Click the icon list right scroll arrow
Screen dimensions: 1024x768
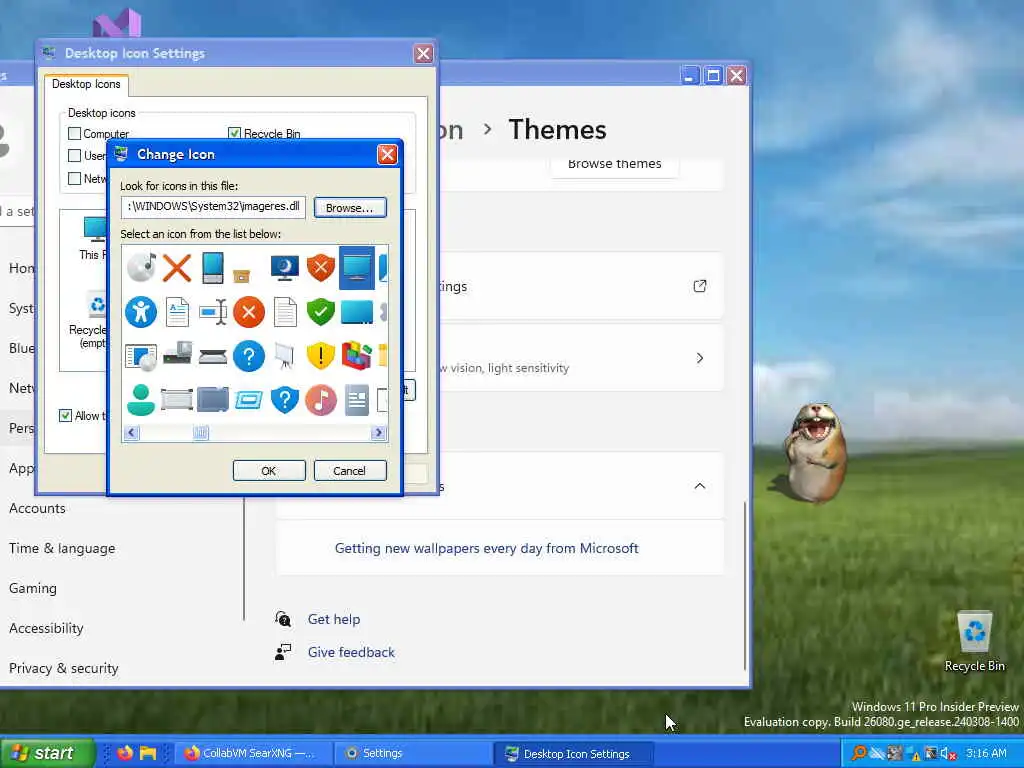pyautogui.click(x=378, y=433)
